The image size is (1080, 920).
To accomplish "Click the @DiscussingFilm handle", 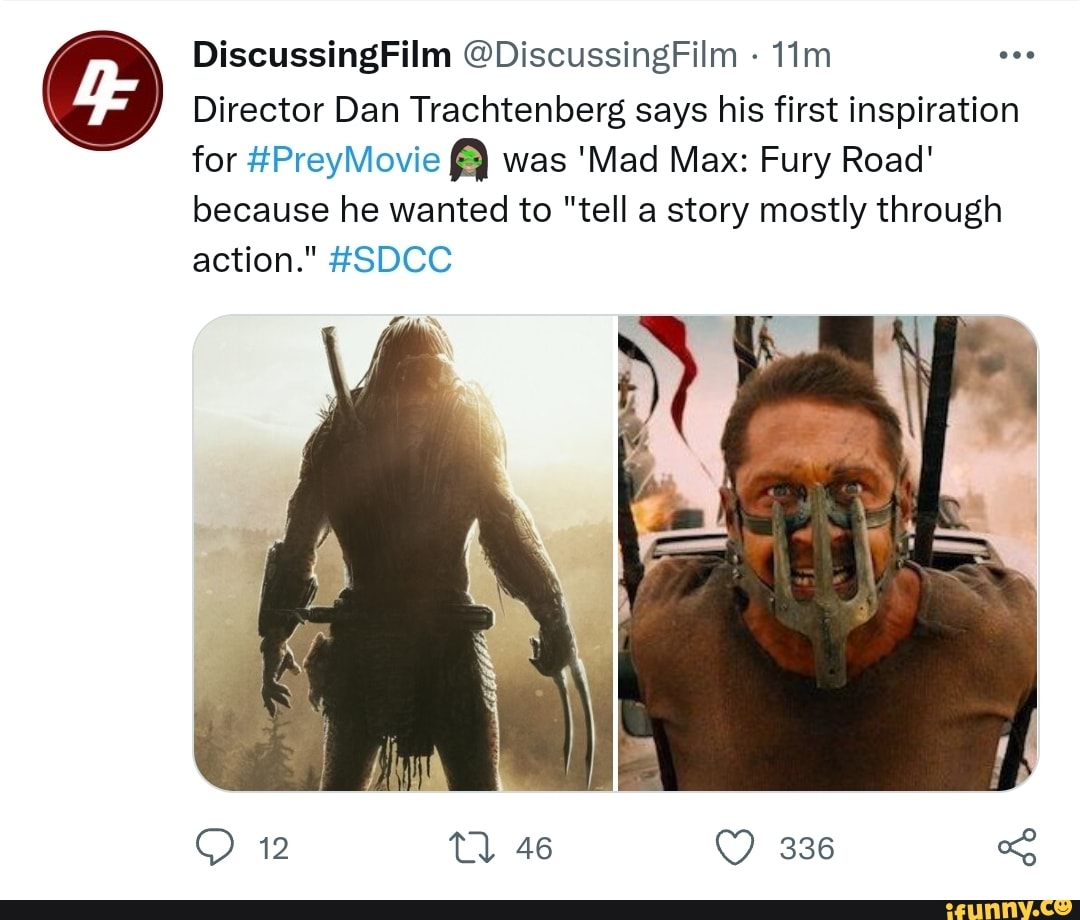I will [600, 55].
